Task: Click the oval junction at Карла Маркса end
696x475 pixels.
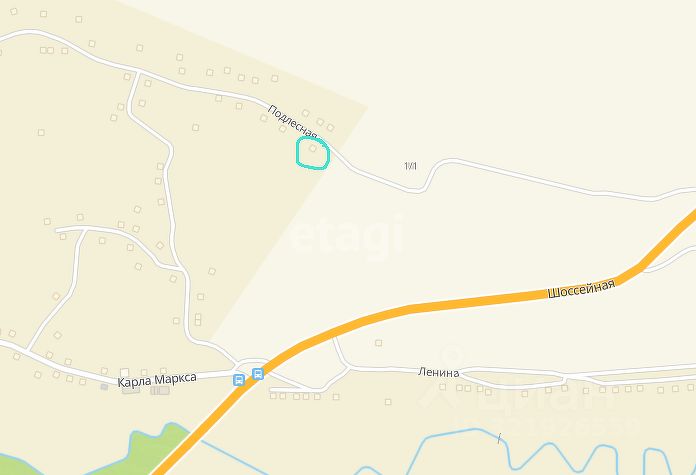Action: click(252, 363)
